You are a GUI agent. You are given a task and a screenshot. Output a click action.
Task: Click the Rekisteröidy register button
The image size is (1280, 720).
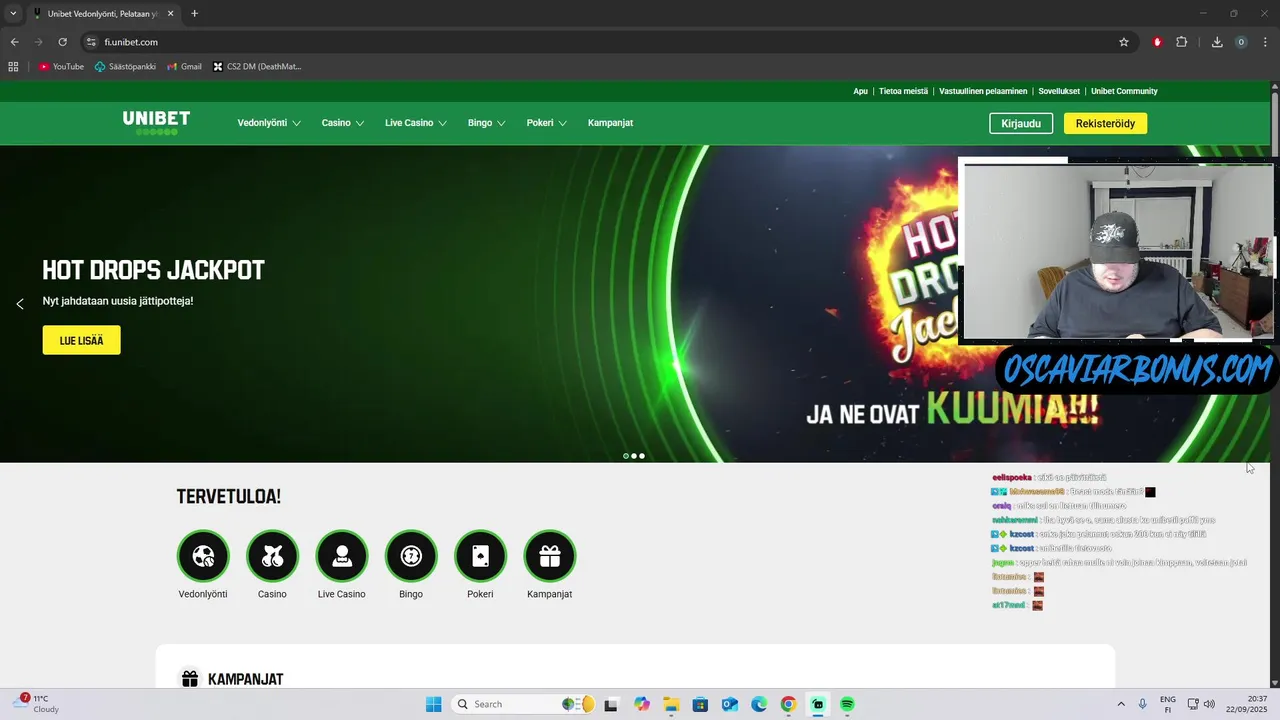coord(1105,123)
